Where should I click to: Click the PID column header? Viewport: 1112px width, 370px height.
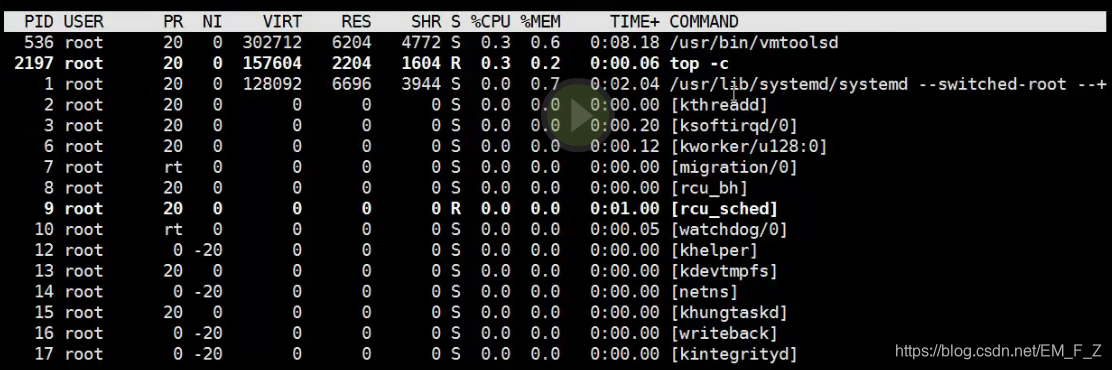(x=39, y=22)
